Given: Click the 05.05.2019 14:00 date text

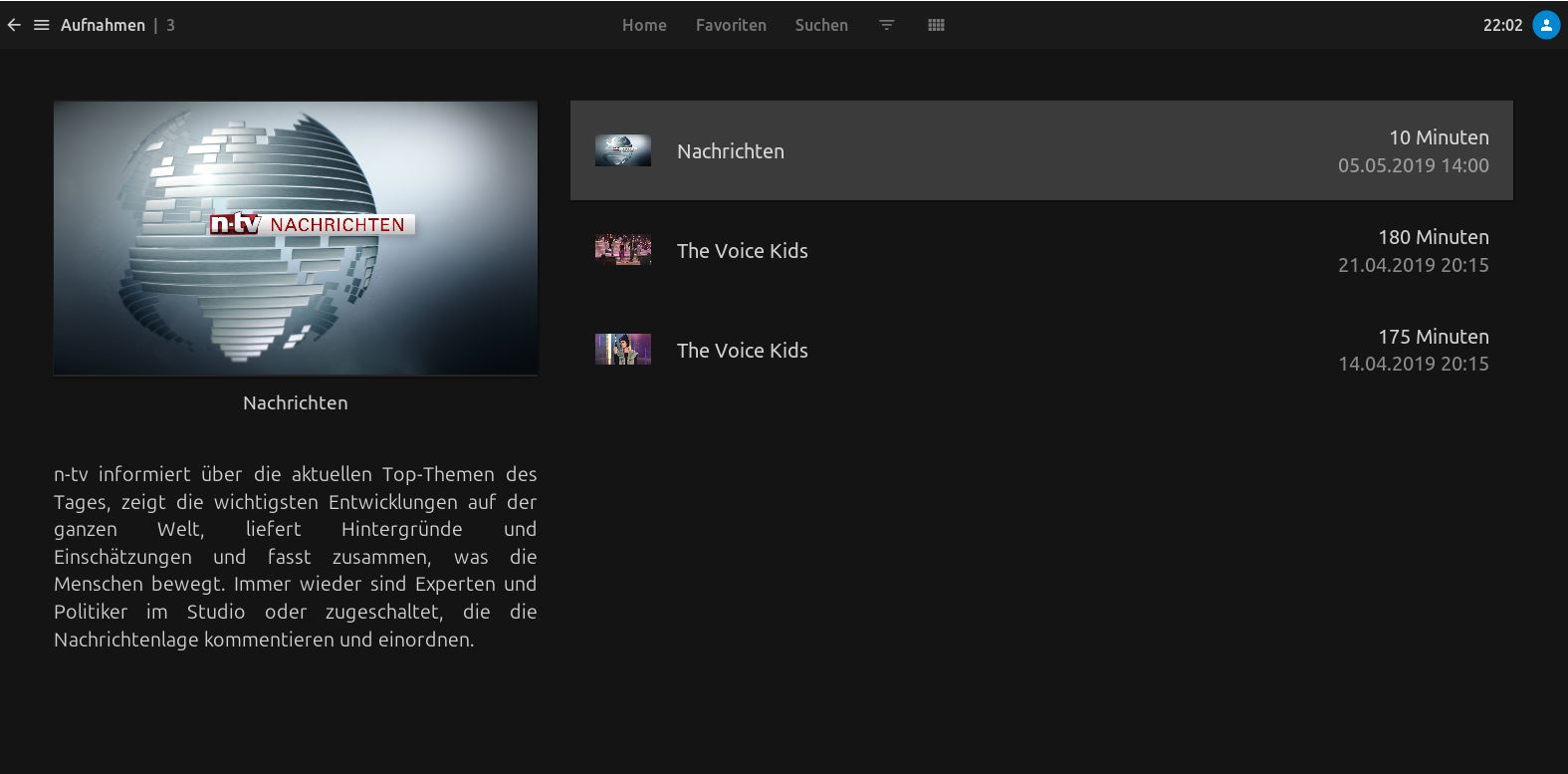Looking at the screenshot, I should (1414, 165).
